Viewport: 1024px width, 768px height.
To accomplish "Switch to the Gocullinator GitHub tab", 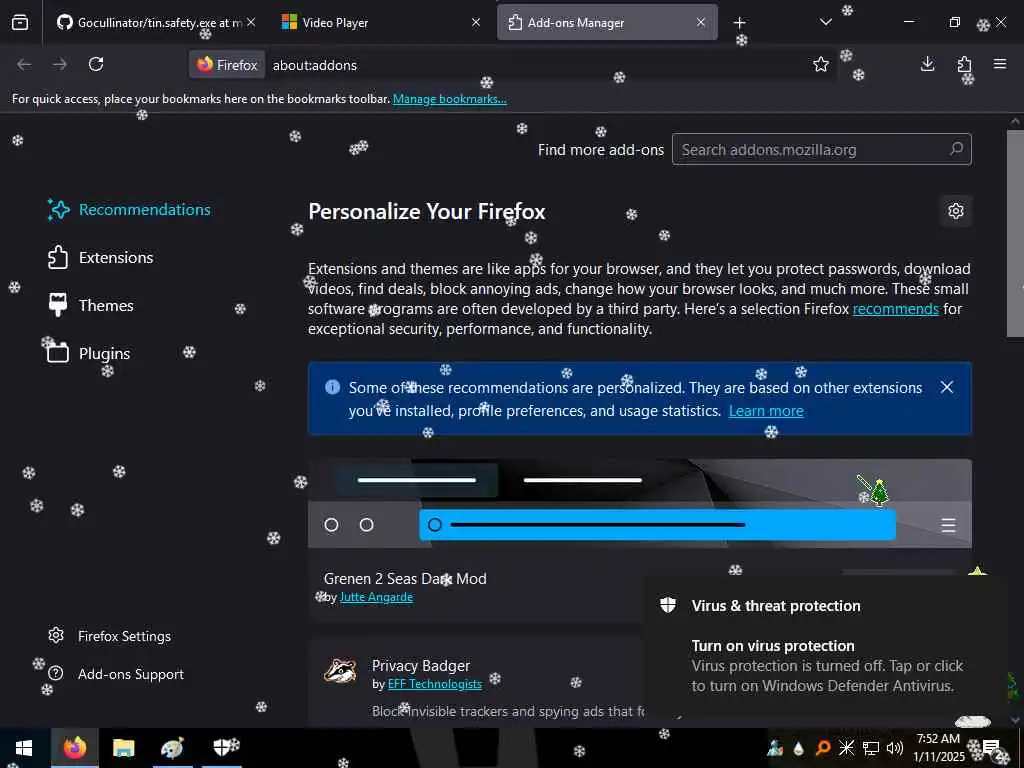I will (155, 22).
